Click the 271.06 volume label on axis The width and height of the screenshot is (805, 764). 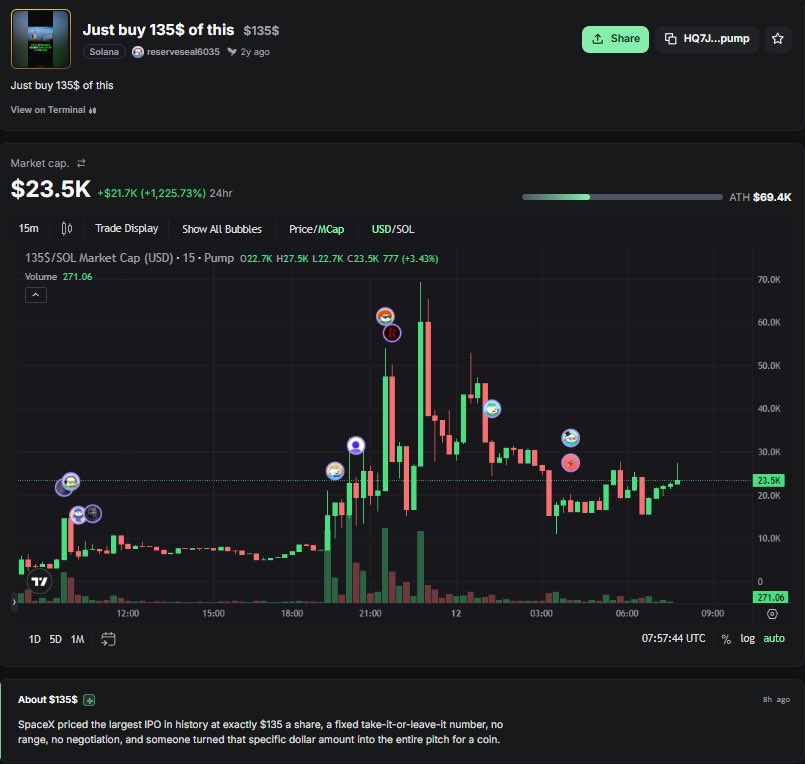[x=769, y=597]
